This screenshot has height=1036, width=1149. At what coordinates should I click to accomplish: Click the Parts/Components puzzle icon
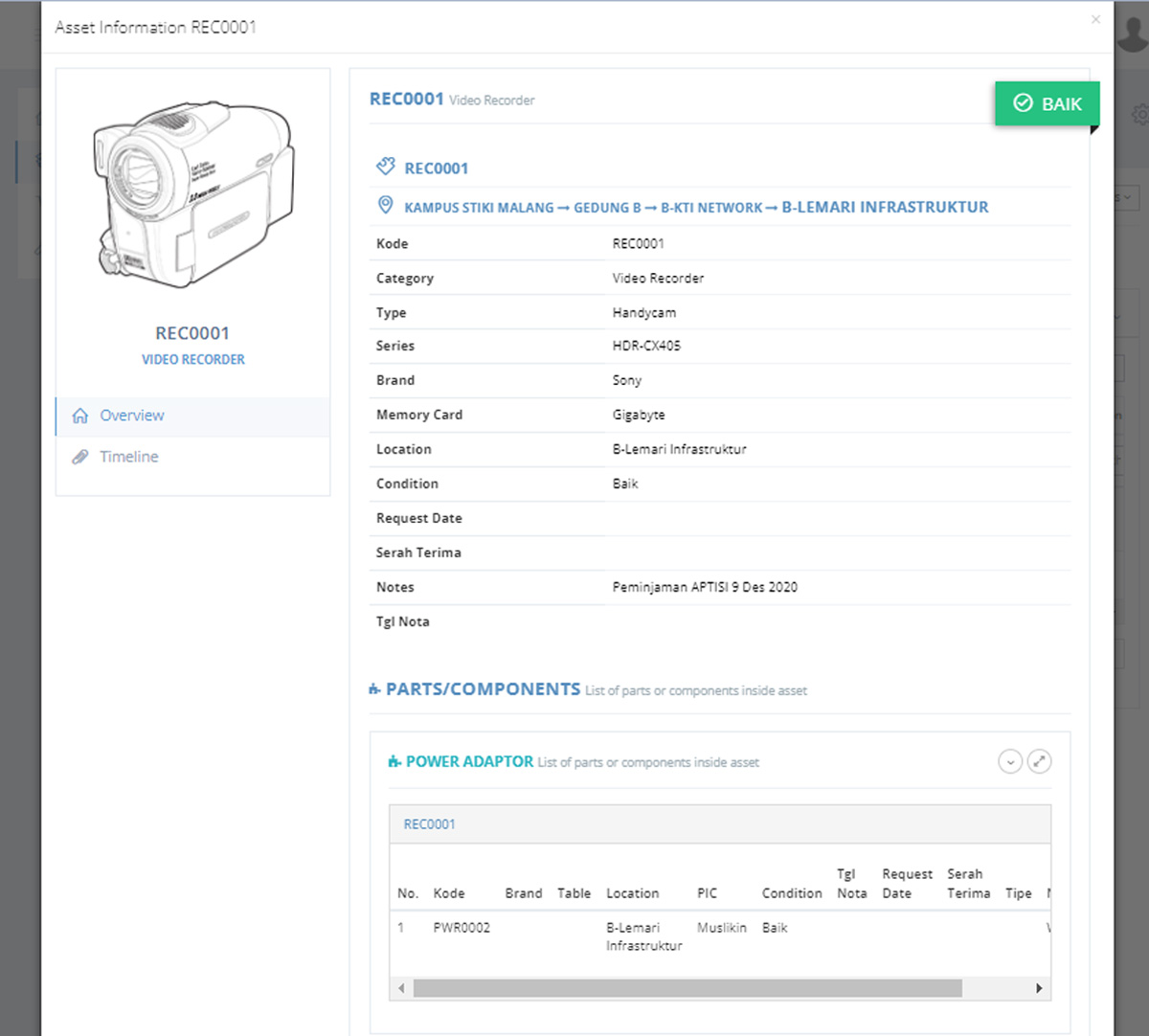374,689
